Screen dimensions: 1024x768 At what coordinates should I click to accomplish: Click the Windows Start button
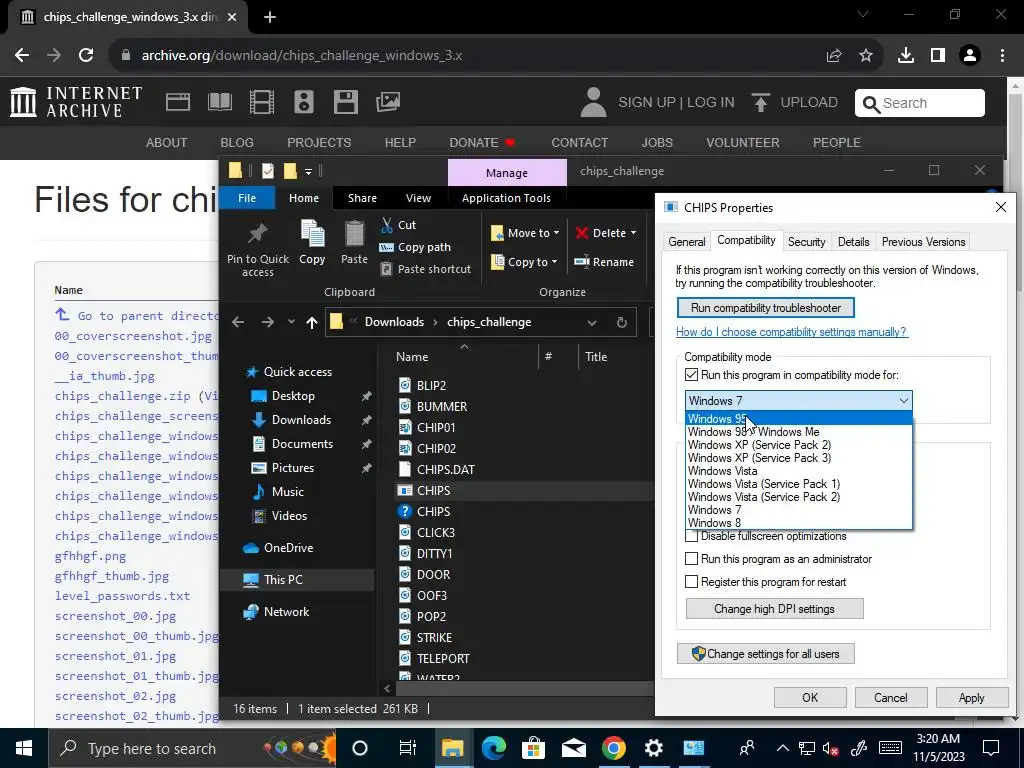coord(24,748)
